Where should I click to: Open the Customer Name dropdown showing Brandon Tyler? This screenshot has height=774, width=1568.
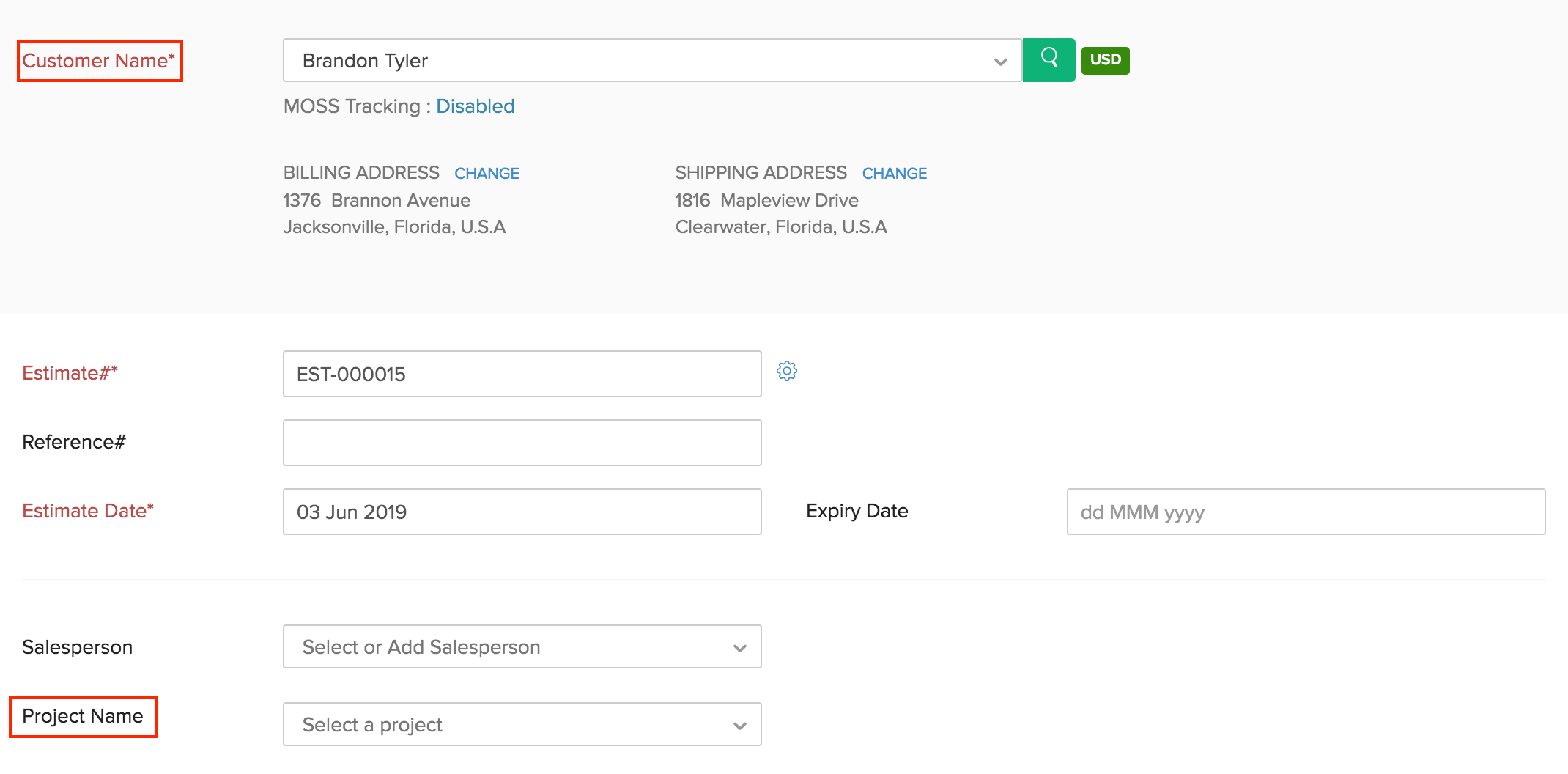coord(651,61)
